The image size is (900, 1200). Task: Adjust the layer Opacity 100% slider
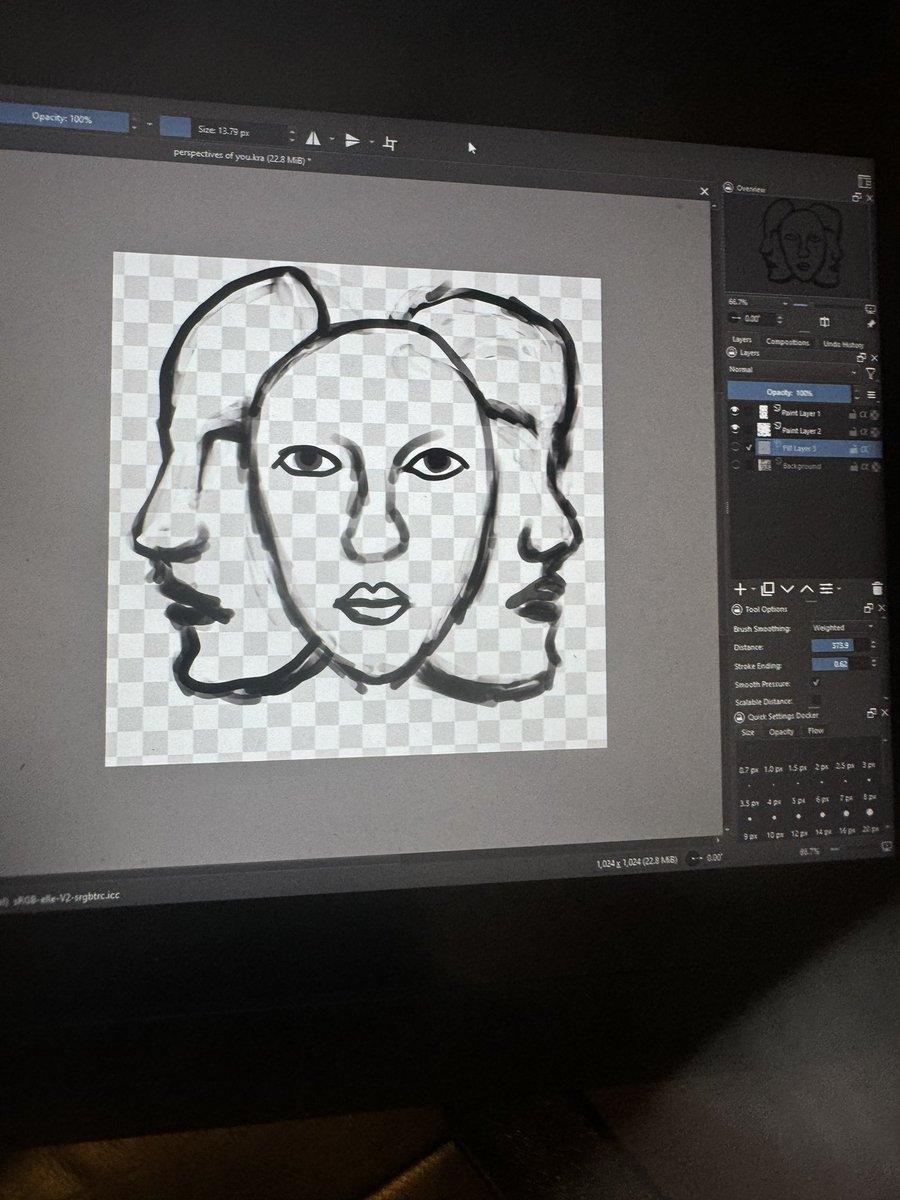coord(789,393)
